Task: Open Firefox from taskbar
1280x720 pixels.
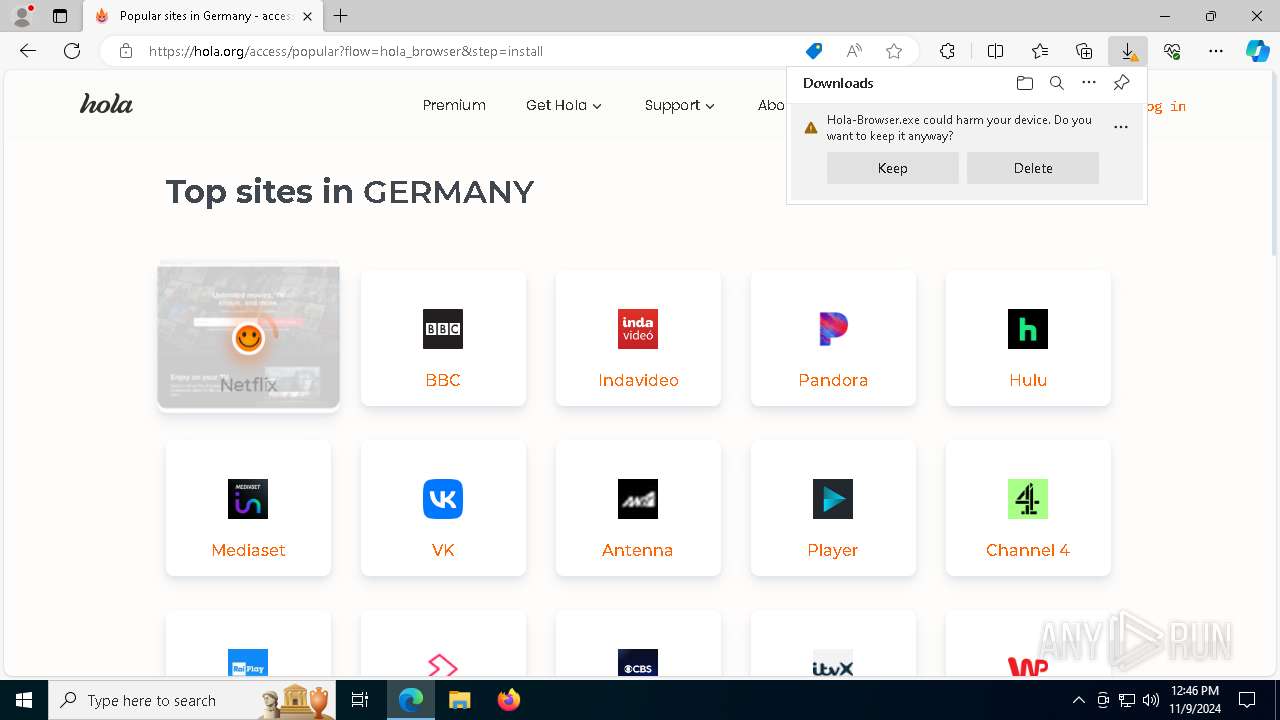Action: (509, 700)
